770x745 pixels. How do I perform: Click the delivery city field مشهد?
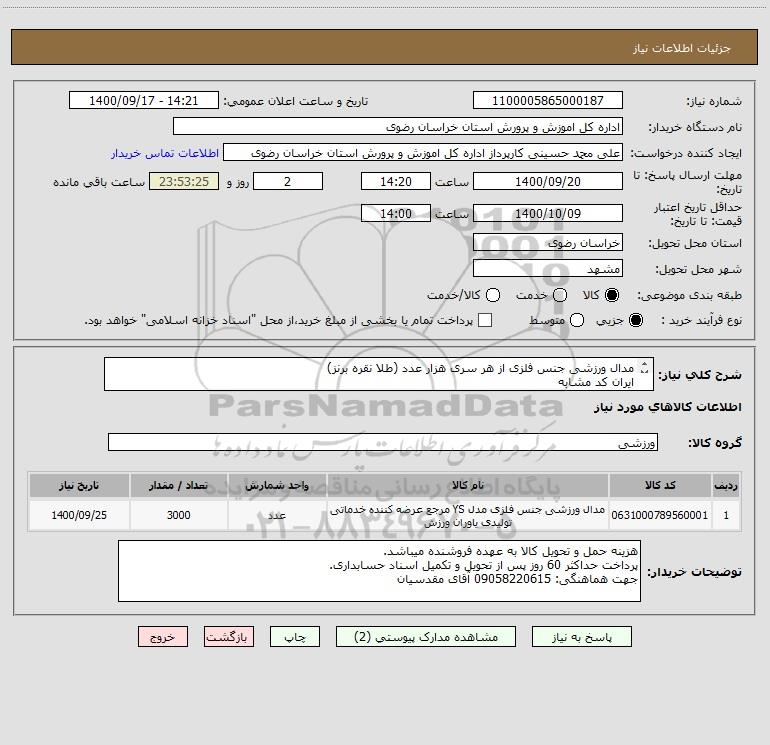point(548,268)
